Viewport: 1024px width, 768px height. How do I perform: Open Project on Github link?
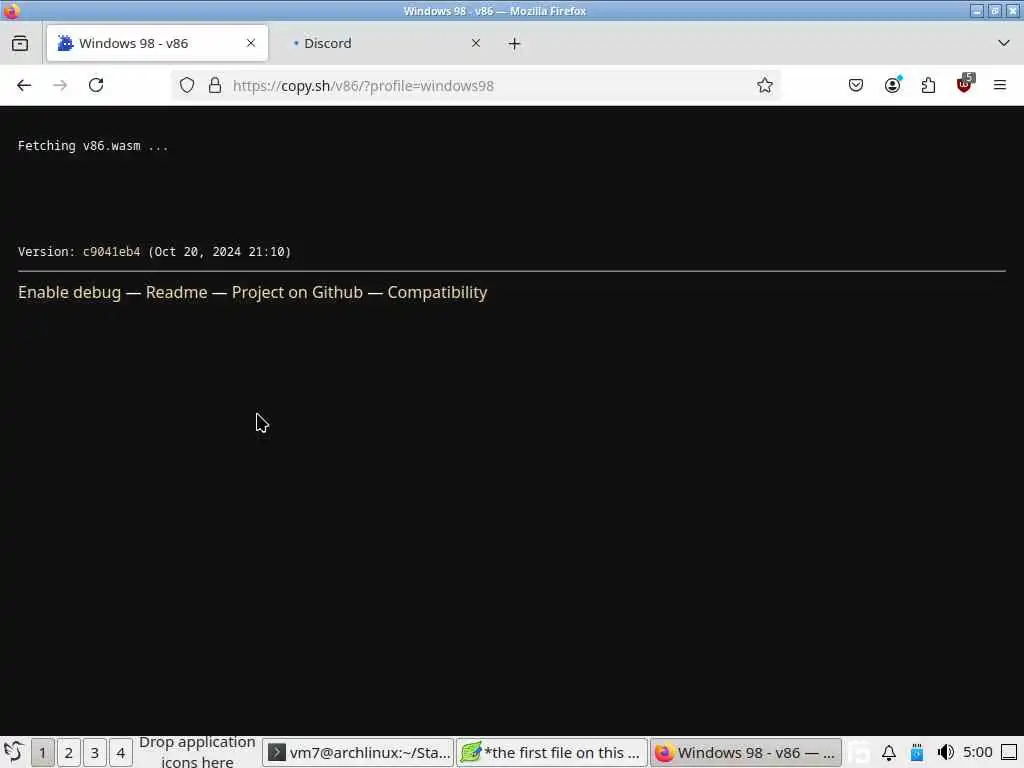(x=297, y=293)
